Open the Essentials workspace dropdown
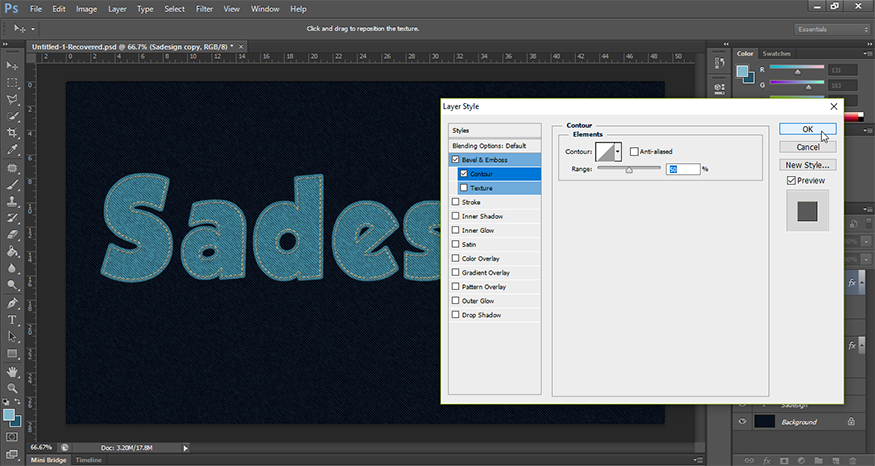 tap(831, 29)
